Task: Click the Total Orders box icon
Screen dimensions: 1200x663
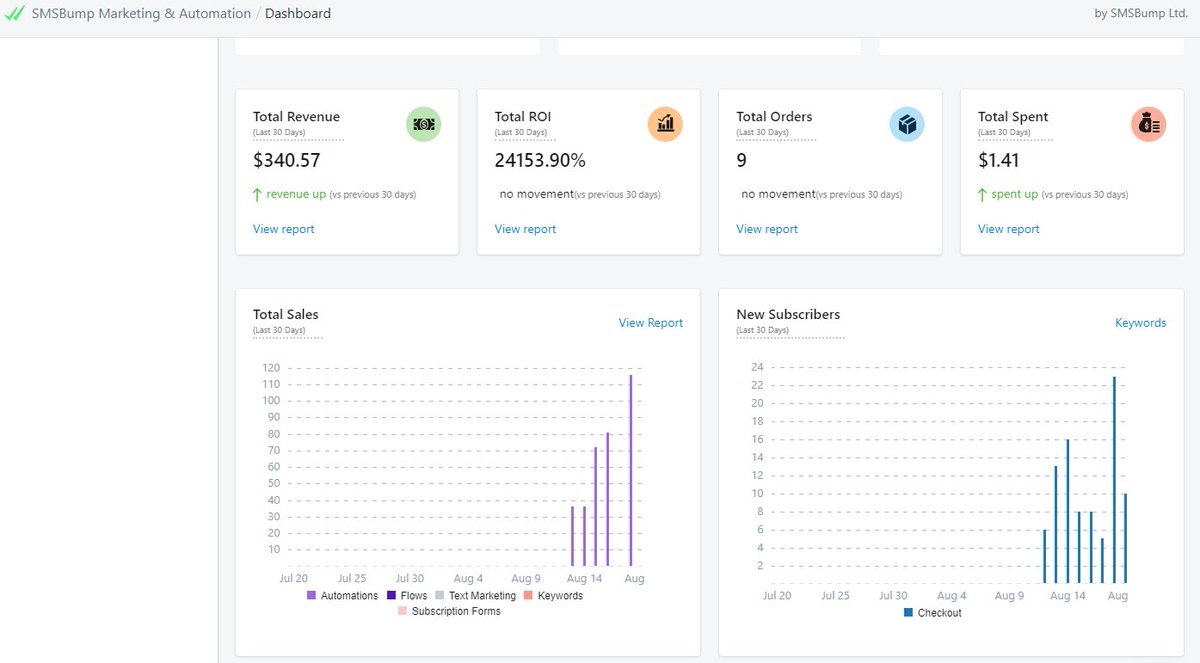Action: 907,124
